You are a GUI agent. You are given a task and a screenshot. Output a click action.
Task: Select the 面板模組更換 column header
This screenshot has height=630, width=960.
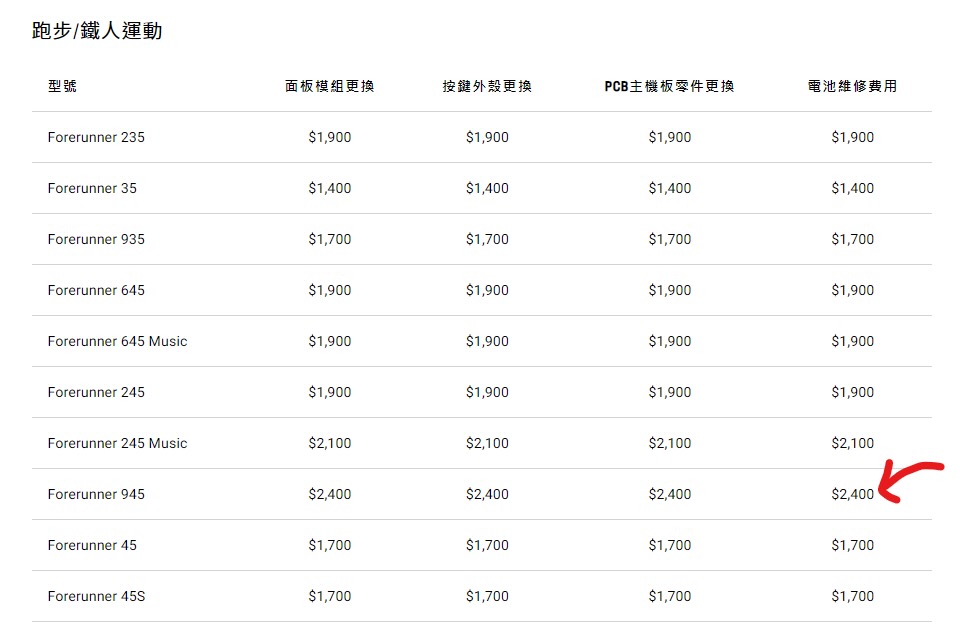click(330, 86)
